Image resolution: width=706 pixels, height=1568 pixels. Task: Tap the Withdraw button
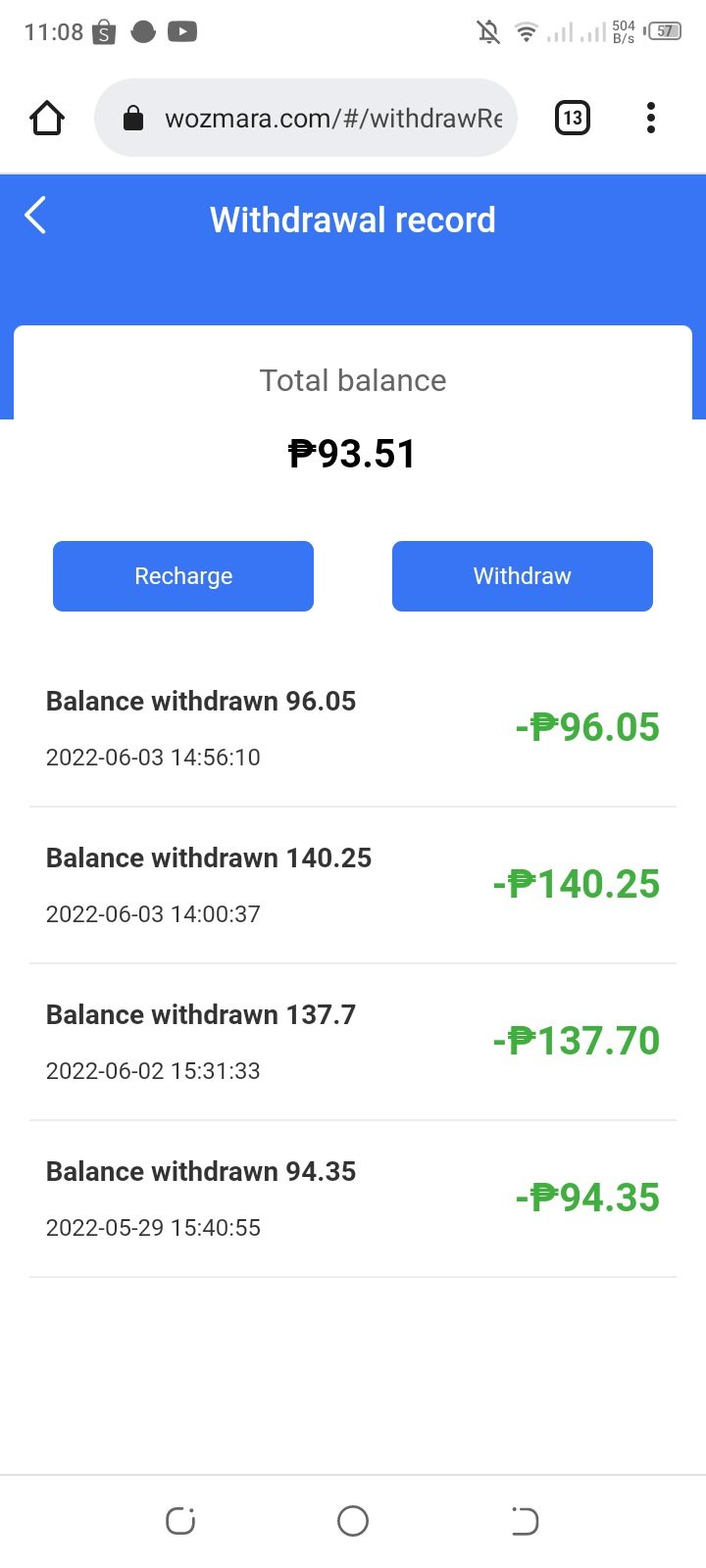point(523,576)
